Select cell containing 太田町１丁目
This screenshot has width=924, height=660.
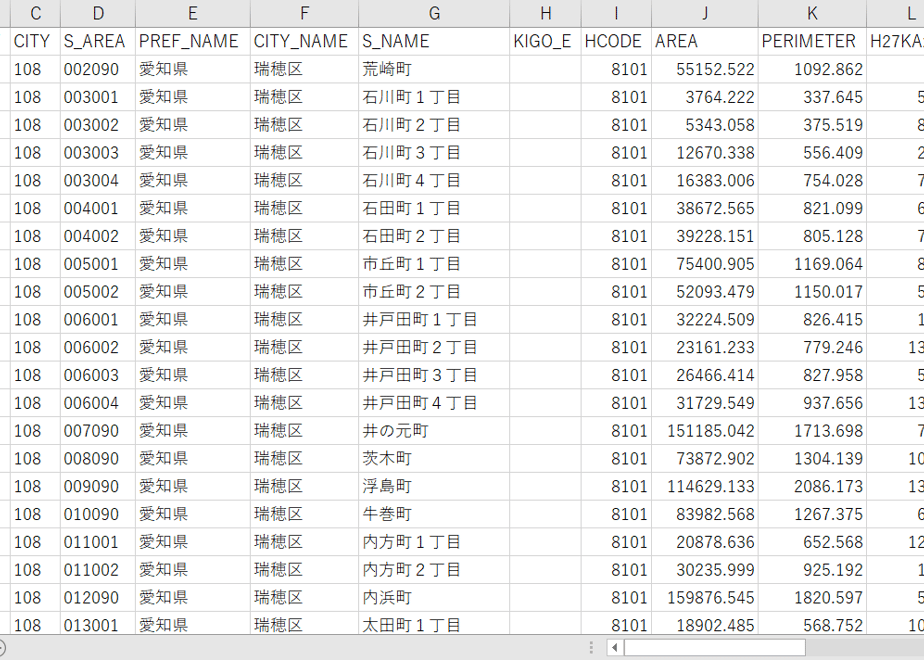434,624
